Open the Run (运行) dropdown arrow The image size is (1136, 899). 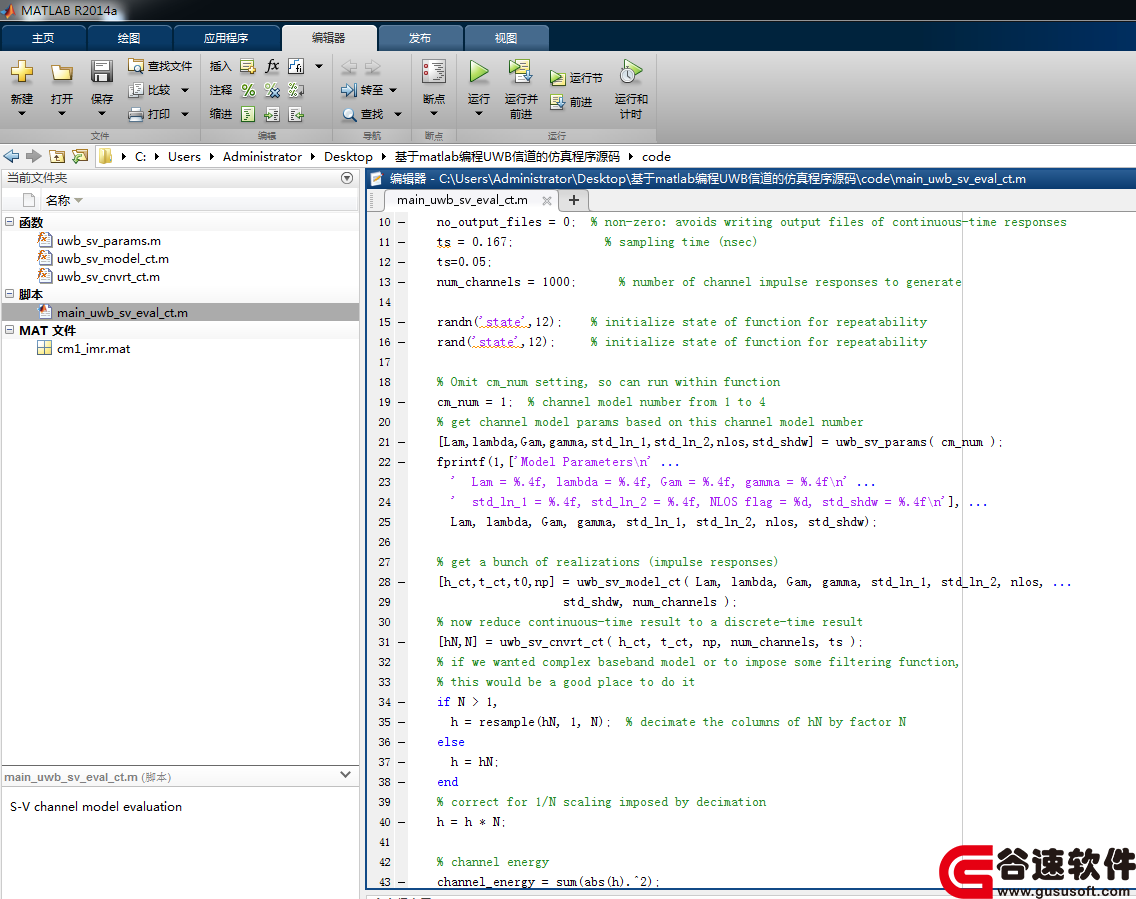478,113
